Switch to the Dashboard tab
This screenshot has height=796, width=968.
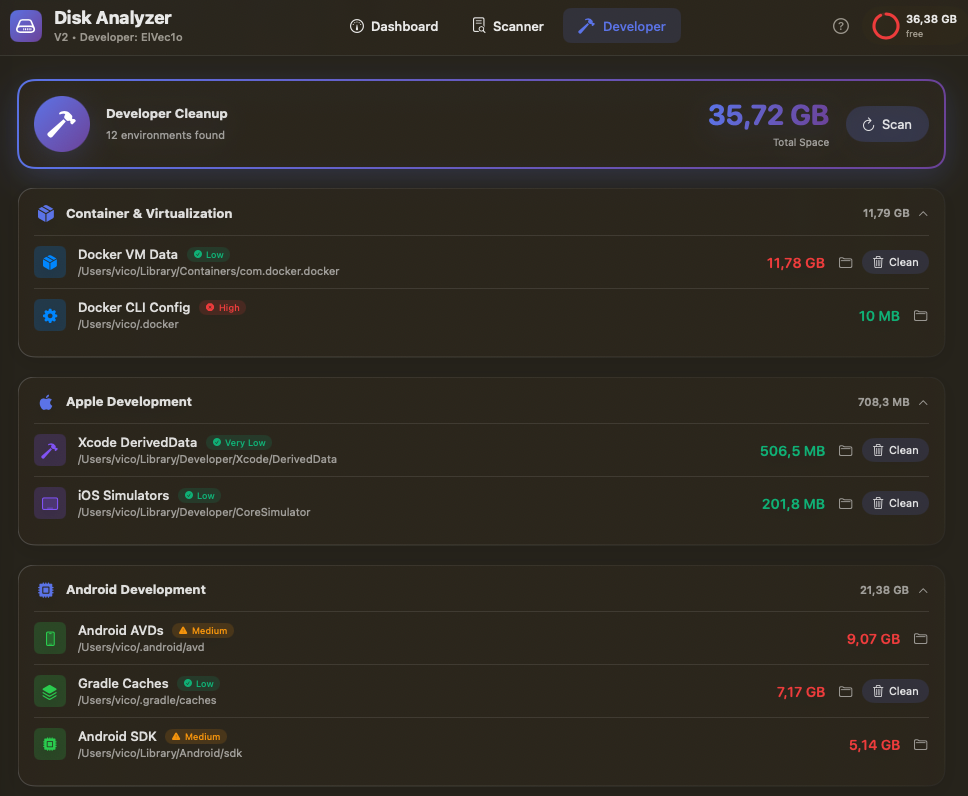point(393,26)
